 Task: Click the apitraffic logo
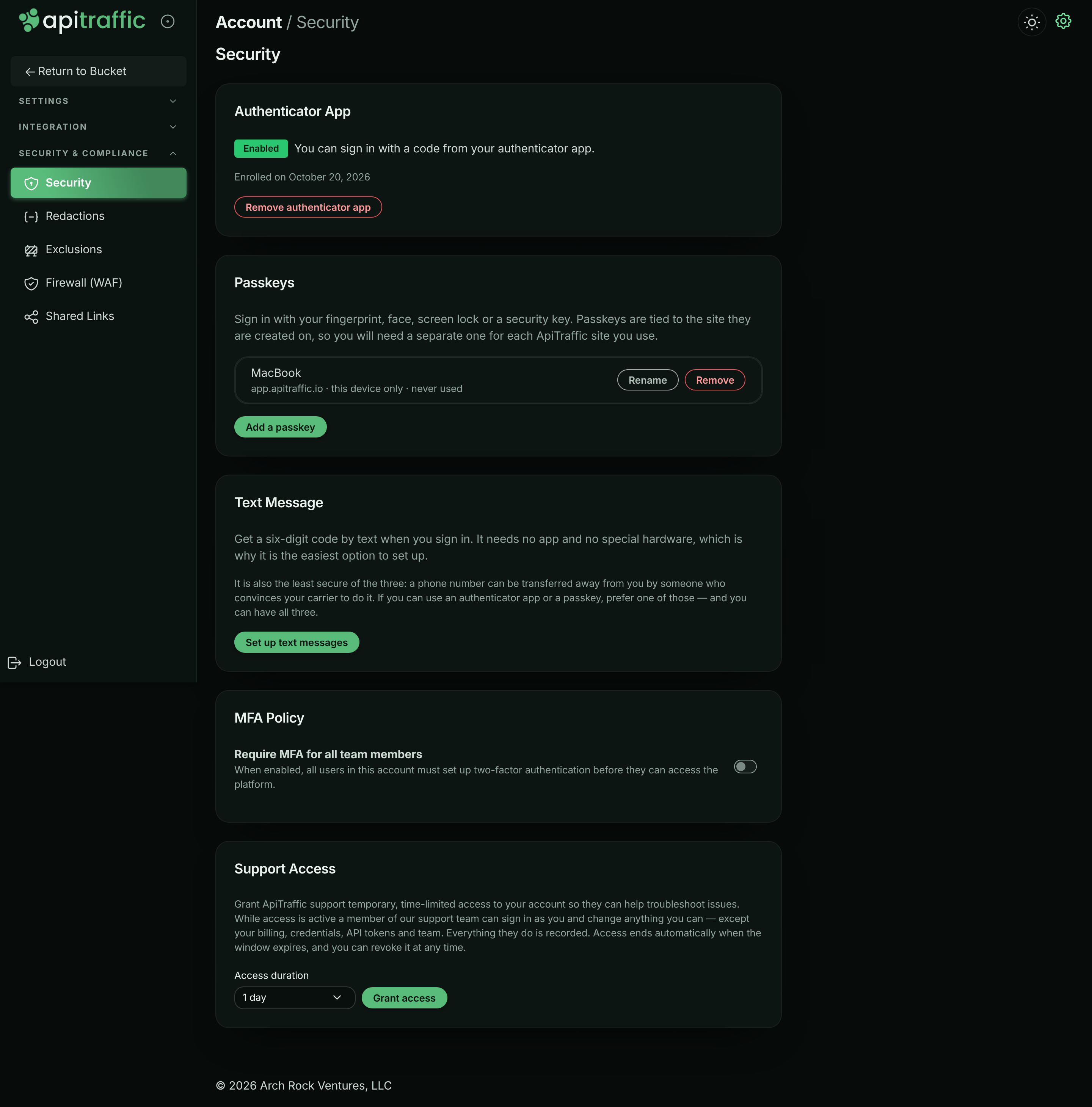pyautogui.click(x=82, y=21)
